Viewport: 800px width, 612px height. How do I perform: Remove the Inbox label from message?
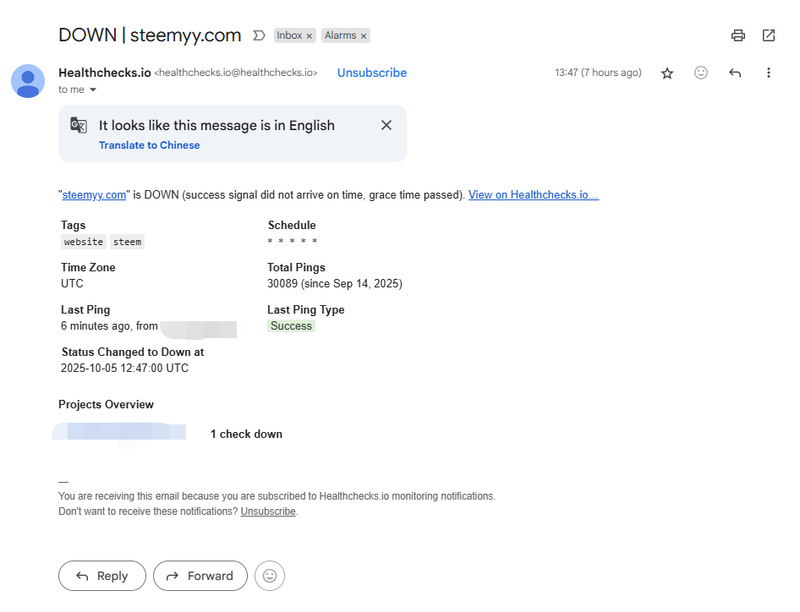[x=310, y=36]
